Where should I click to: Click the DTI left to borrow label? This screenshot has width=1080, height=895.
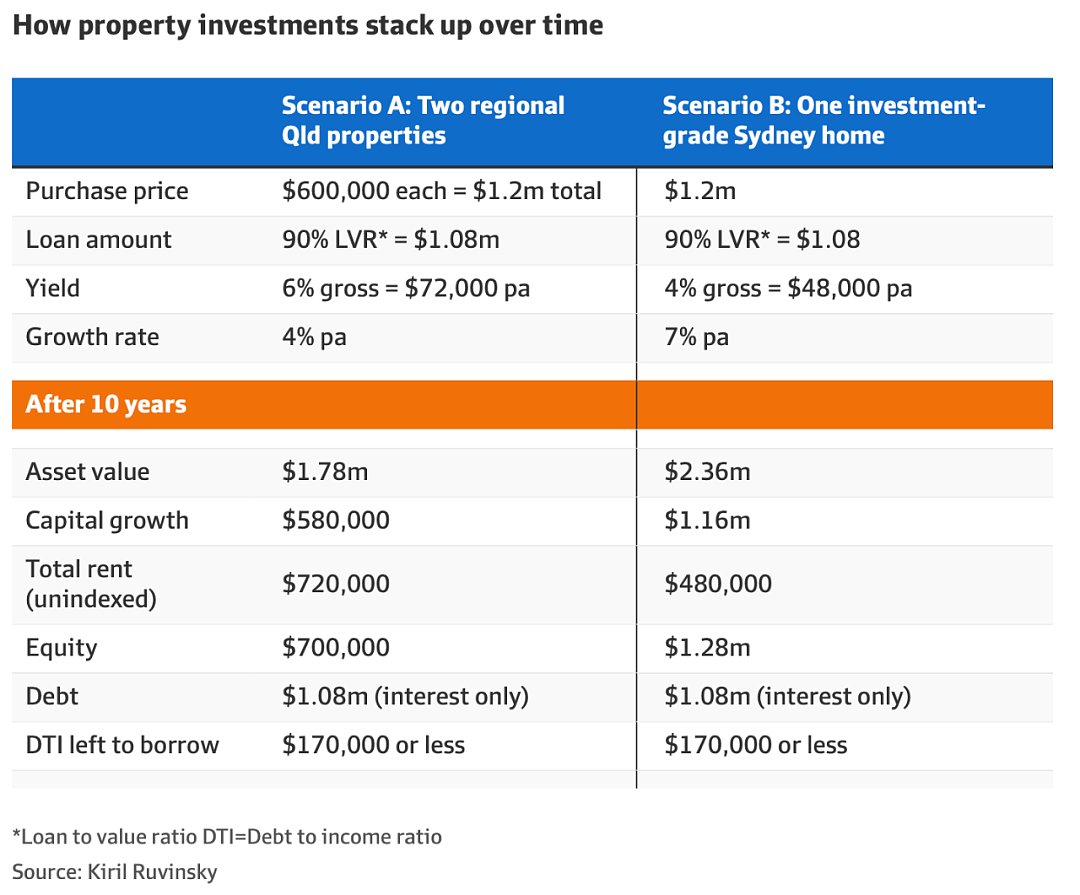coord(122,745)
